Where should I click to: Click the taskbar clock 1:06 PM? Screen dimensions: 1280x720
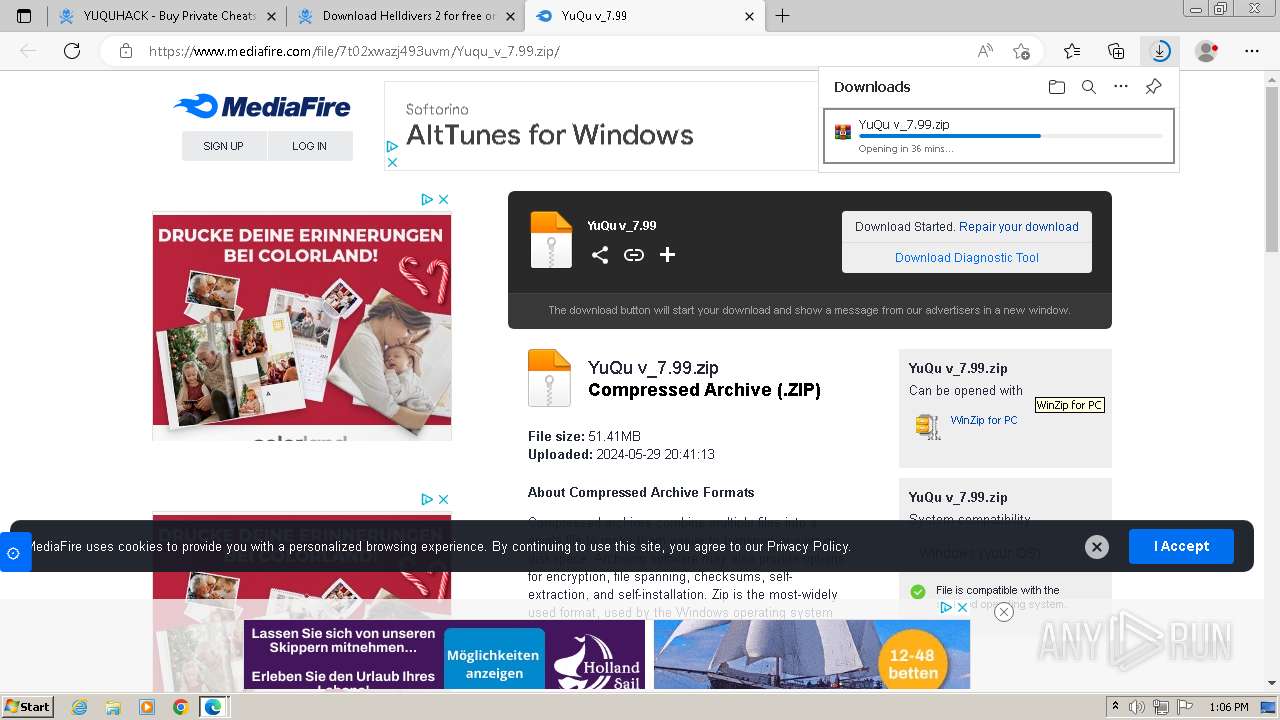coord(1228,707)
